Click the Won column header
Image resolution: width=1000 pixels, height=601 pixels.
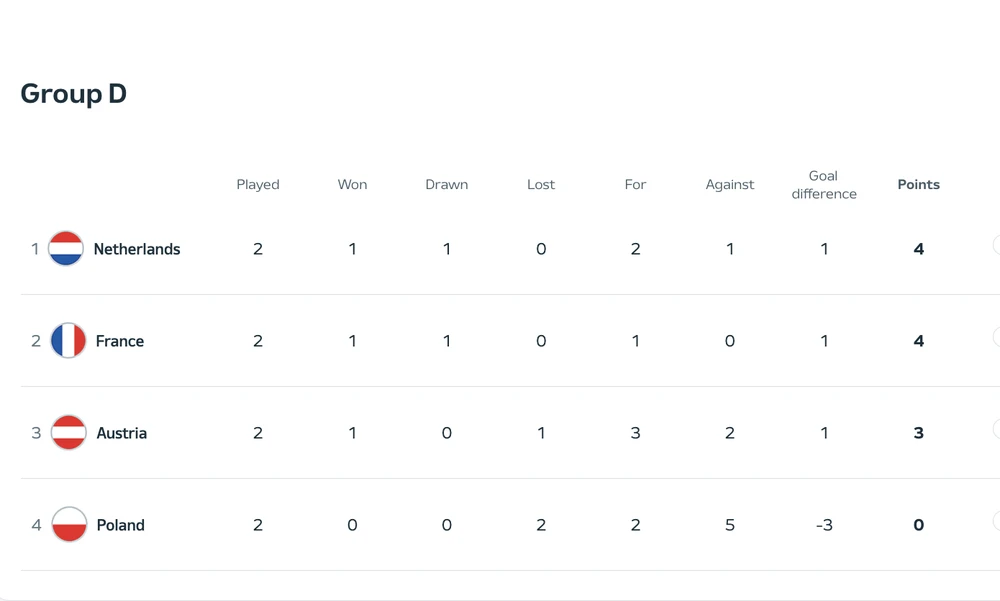point(352,185)
